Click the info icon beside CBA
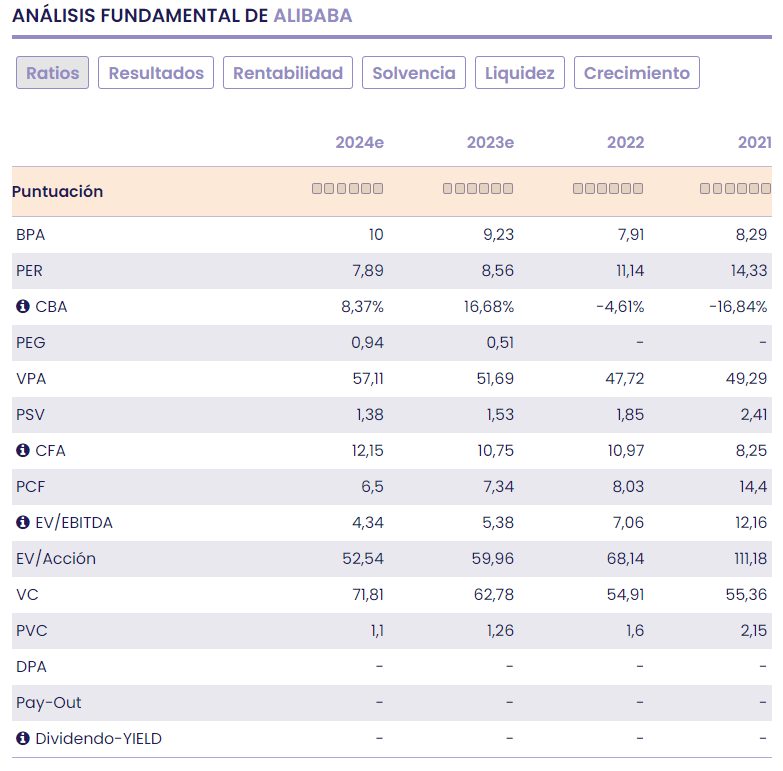This screenshot has width=783, height=771. click(x=23, y=307)
